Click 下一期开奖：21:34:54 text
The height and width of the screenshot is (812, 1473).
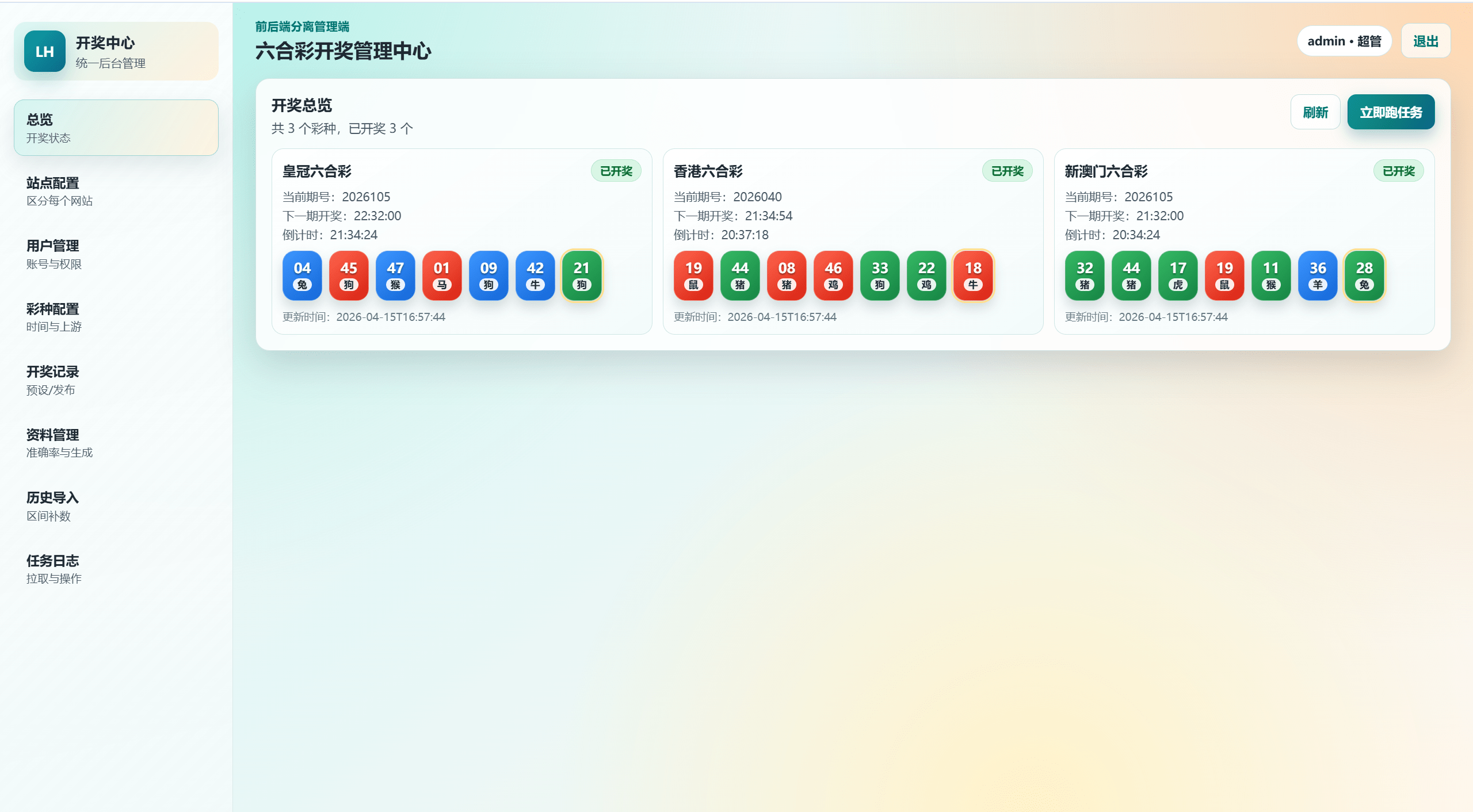pyautogui.click(x=733, y=216)
